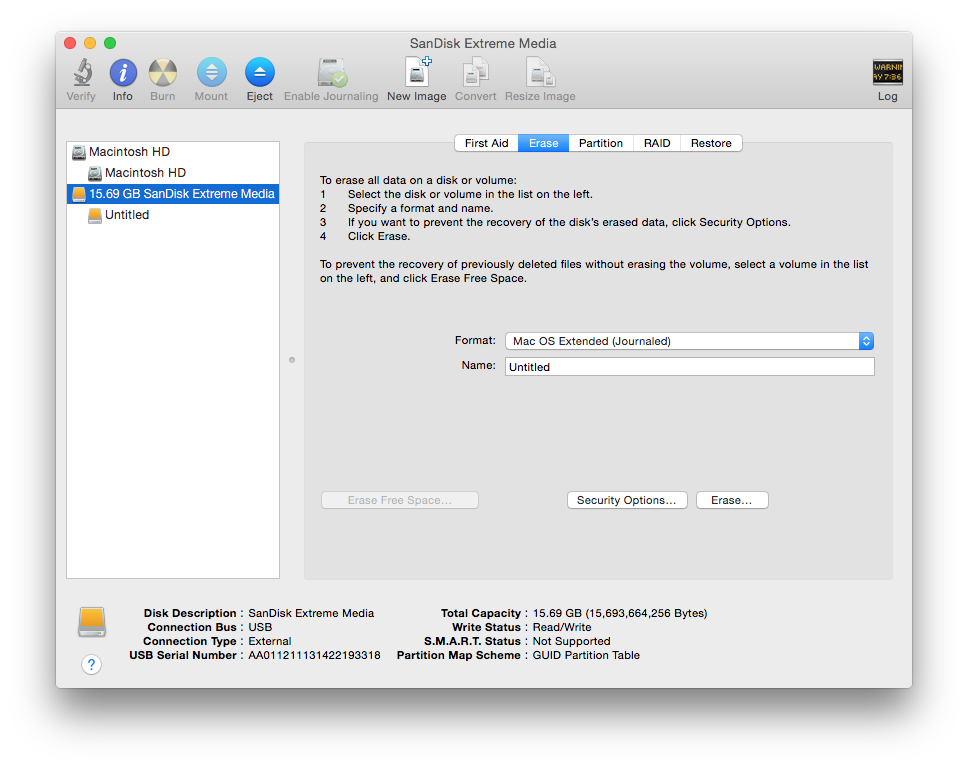Click the Verify microscope icon
968x768 pixels.
82,73
